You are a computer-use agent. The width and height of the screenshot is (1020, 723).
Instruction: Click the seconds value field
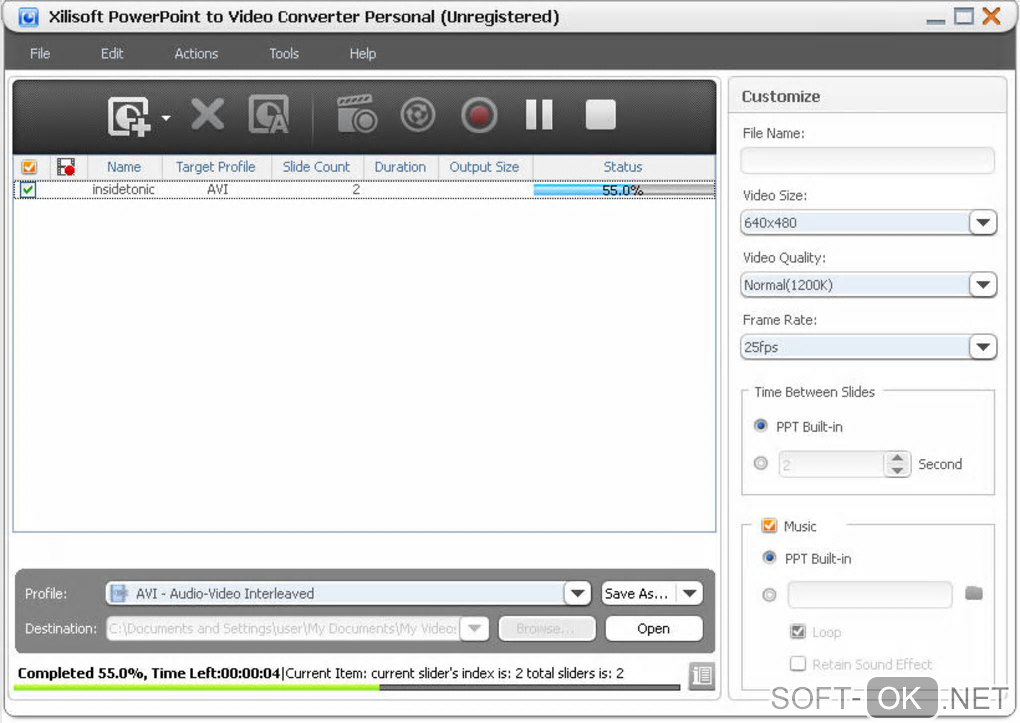tap(831, 464)
